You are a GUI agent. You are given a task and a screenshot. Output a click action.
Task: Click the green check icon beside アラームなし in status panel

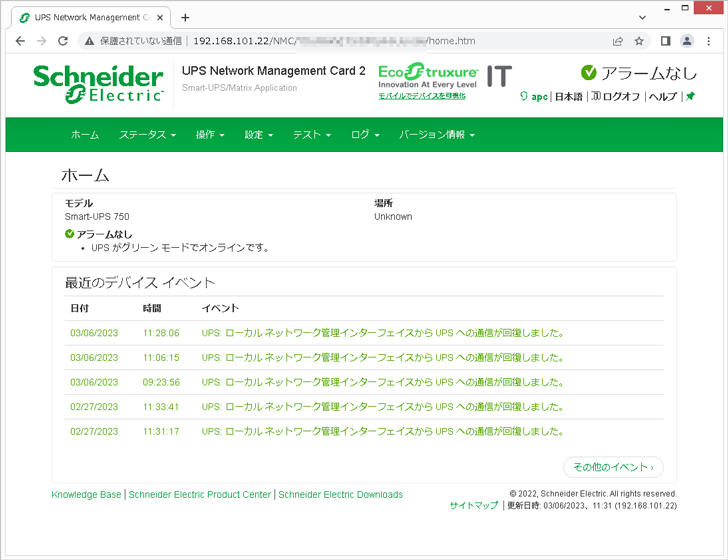[x=70, y=234]
